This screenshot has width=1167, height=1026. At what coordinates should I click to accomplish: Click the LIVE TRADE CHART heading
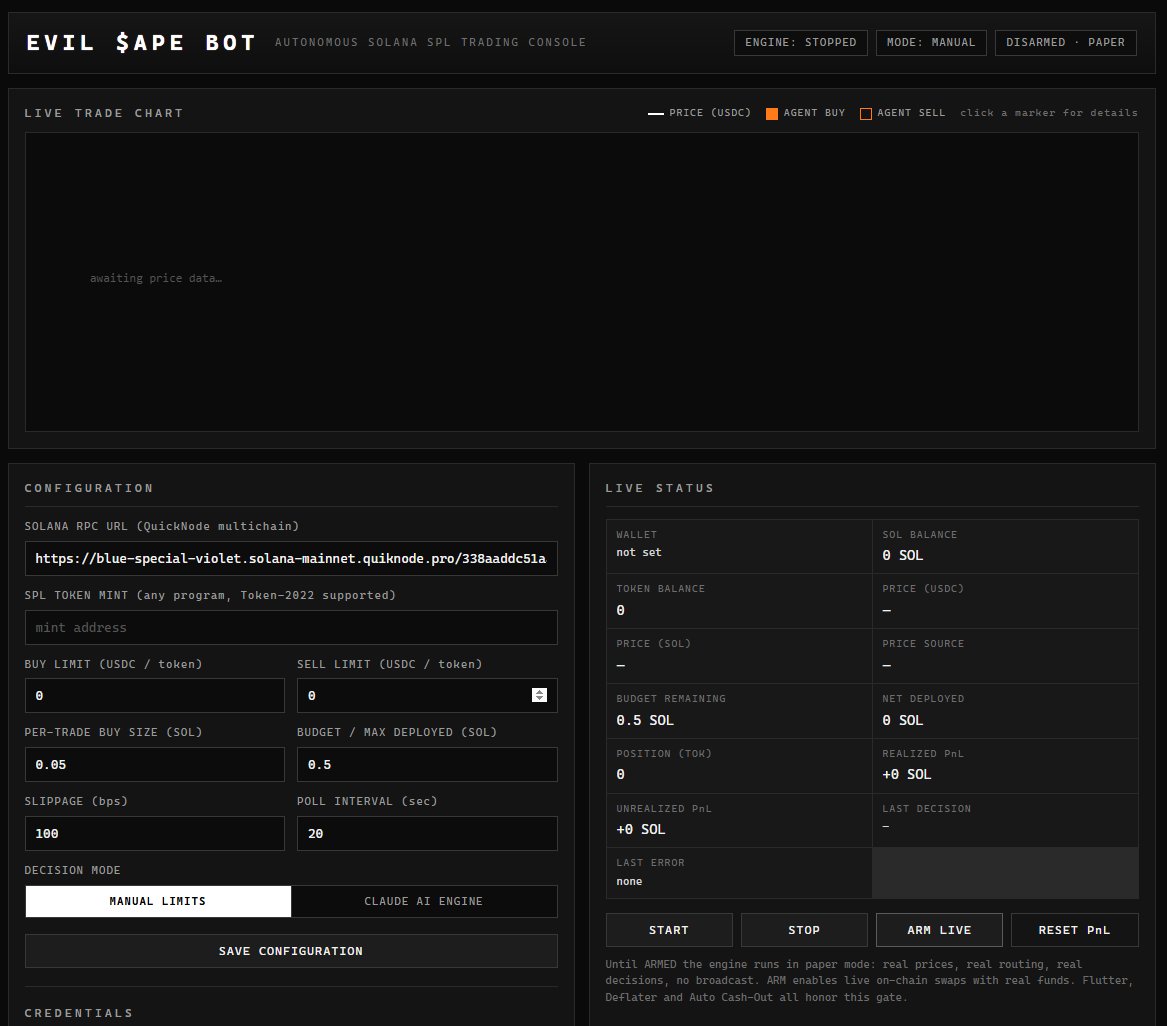coord(104,113)
